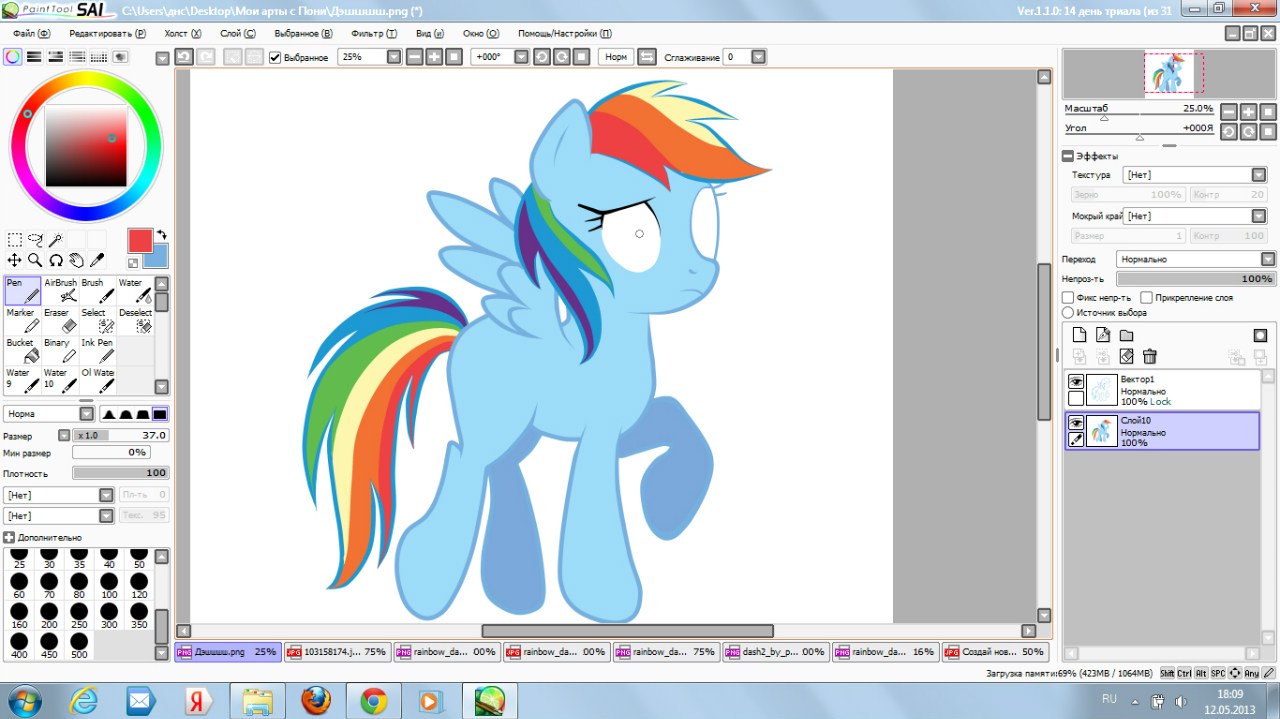Screen dimensions: 1280x719
Task: Open the Текстура dropdown
Action: click(x=1194, y=175)
